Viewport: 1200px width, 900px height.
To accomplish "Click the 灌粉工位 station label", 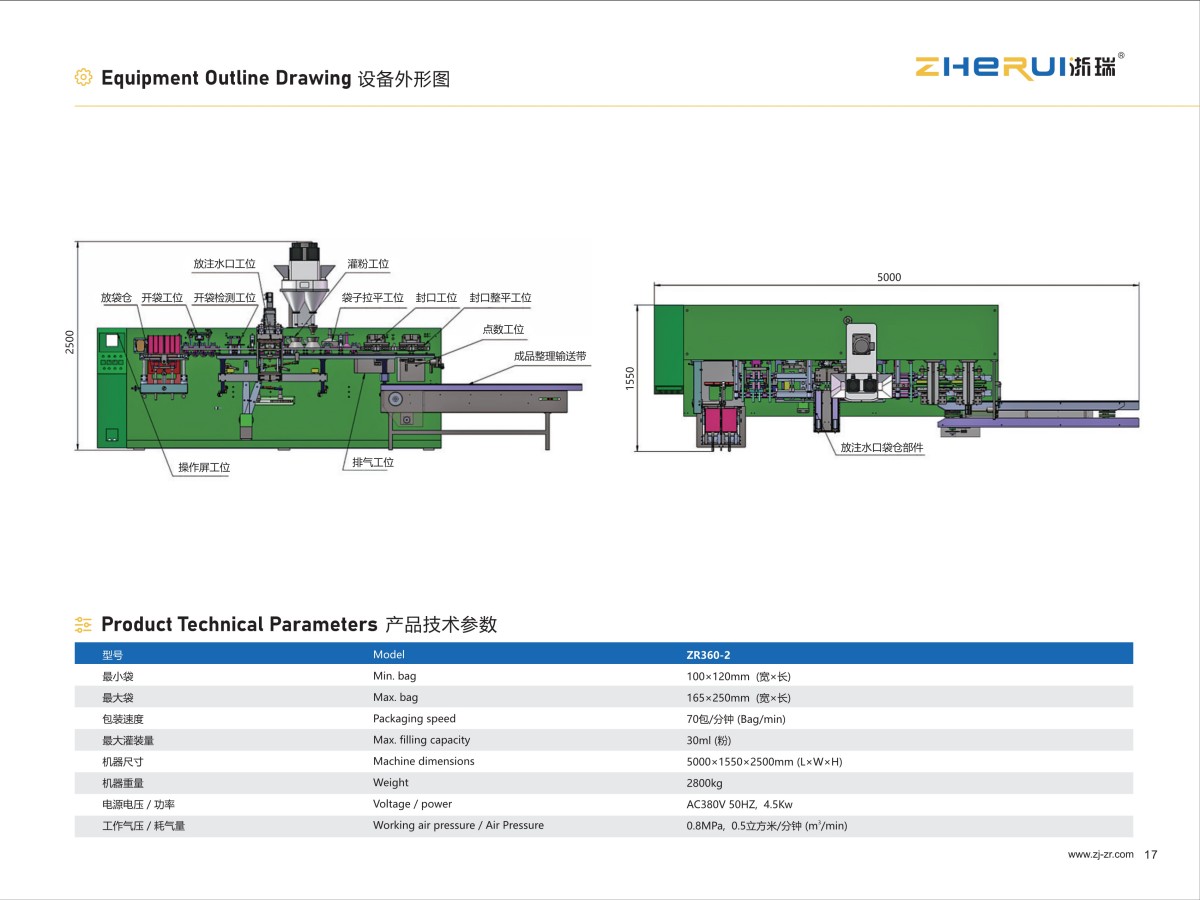I will pyautogui.click(x=368, y=264).
